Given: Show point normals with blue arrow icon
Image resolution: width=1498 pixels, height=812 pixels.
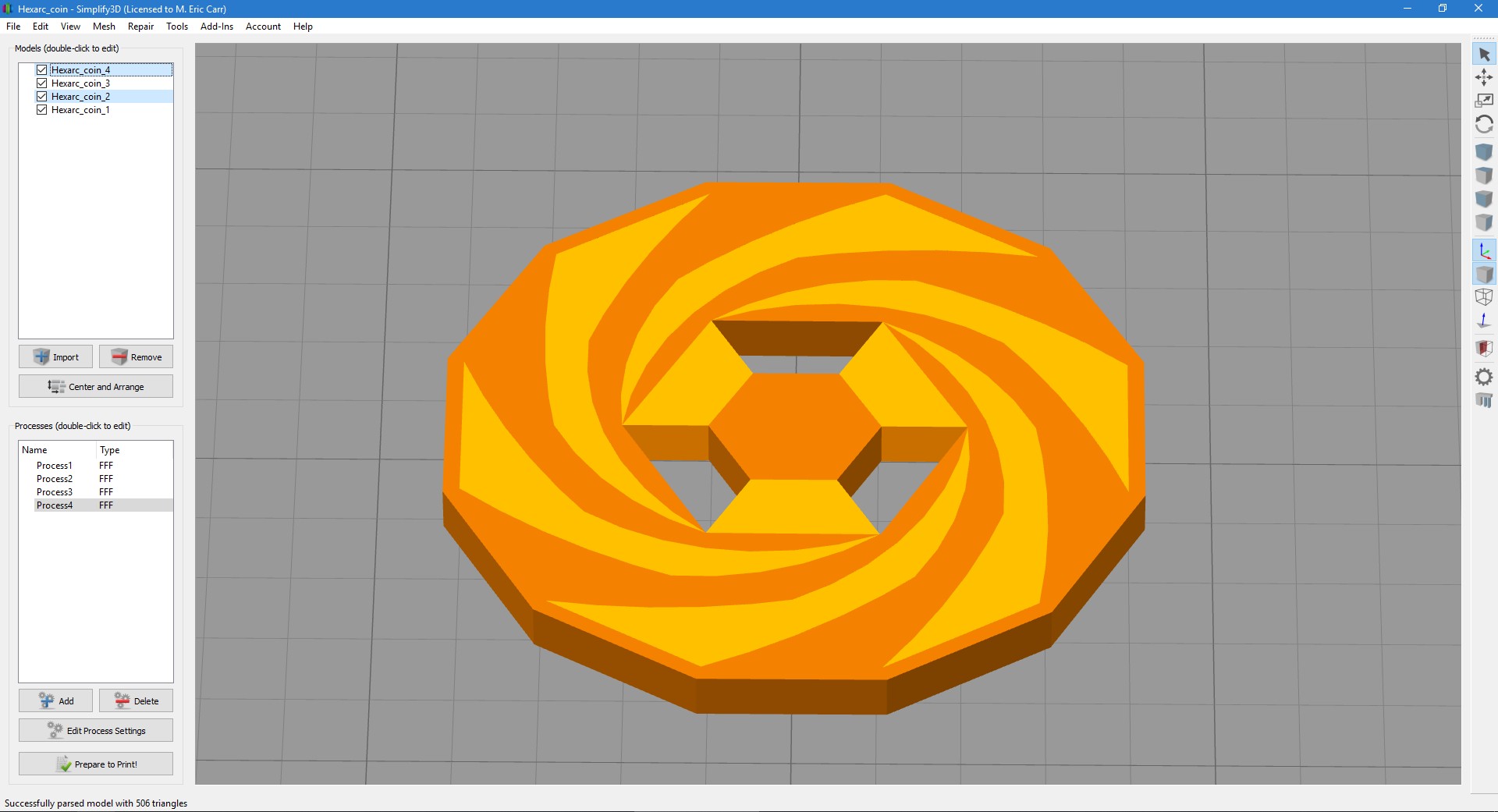Looking at the screenshot, I should pos(1484,321).
